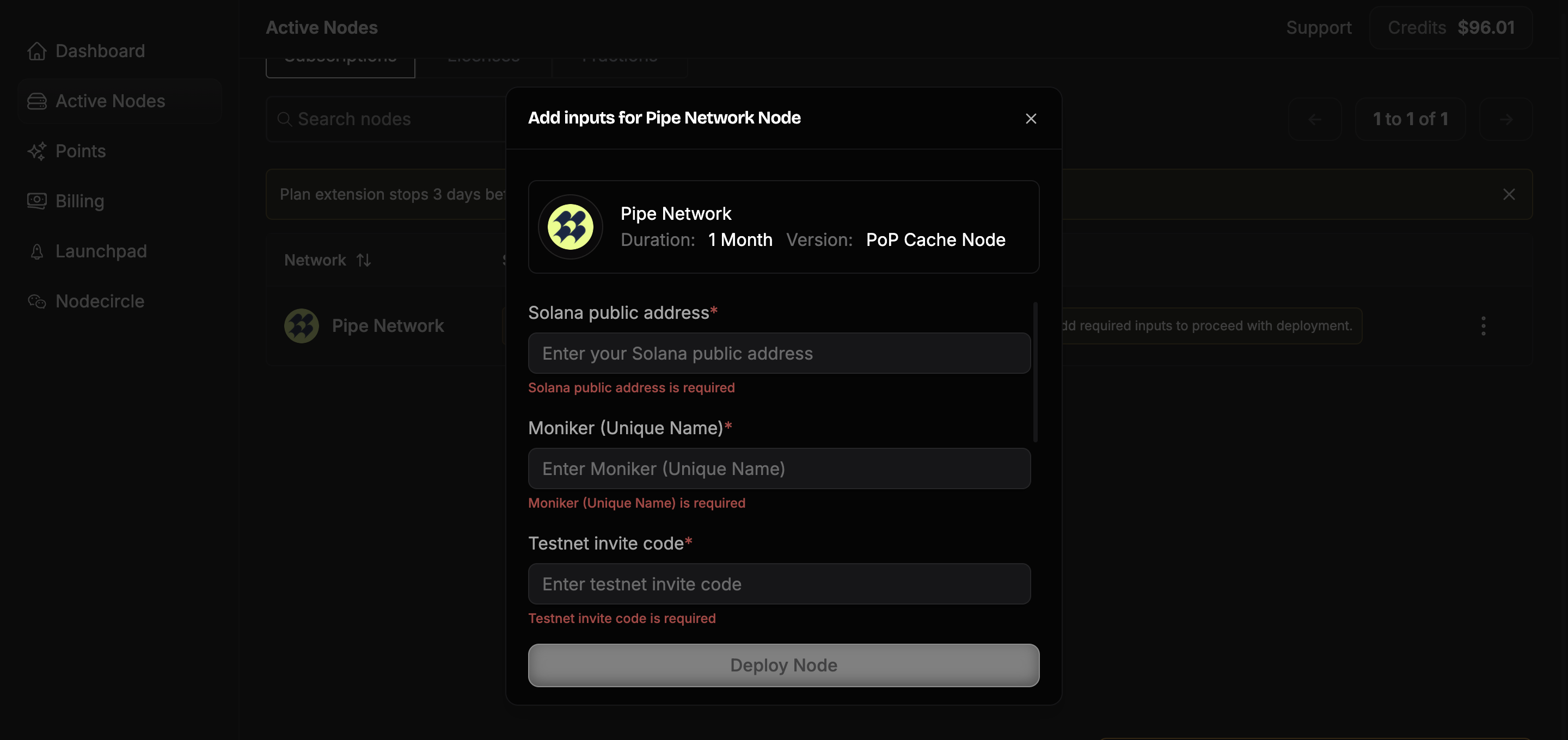Image resolution: width=1568 pixels, height=740 pixels.
Task: Click the Credits $96.01 button
Action: (1450, 27)
